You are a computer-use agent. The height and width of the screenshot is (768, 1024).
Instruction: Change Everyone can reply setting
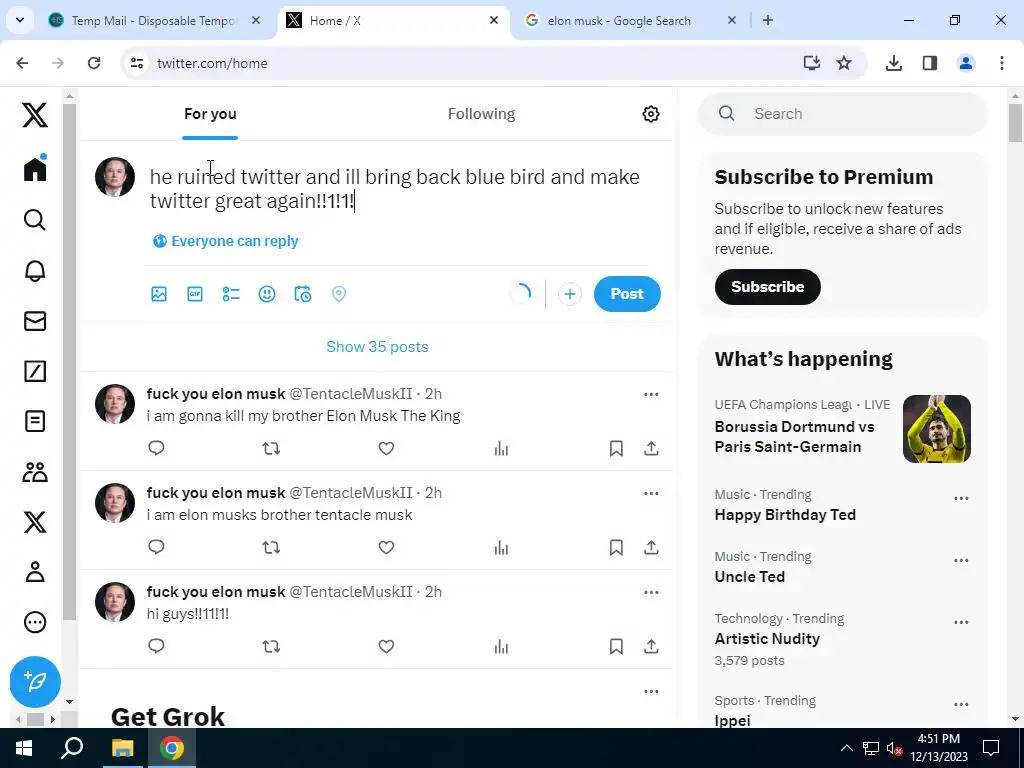[x=225, y=241]
